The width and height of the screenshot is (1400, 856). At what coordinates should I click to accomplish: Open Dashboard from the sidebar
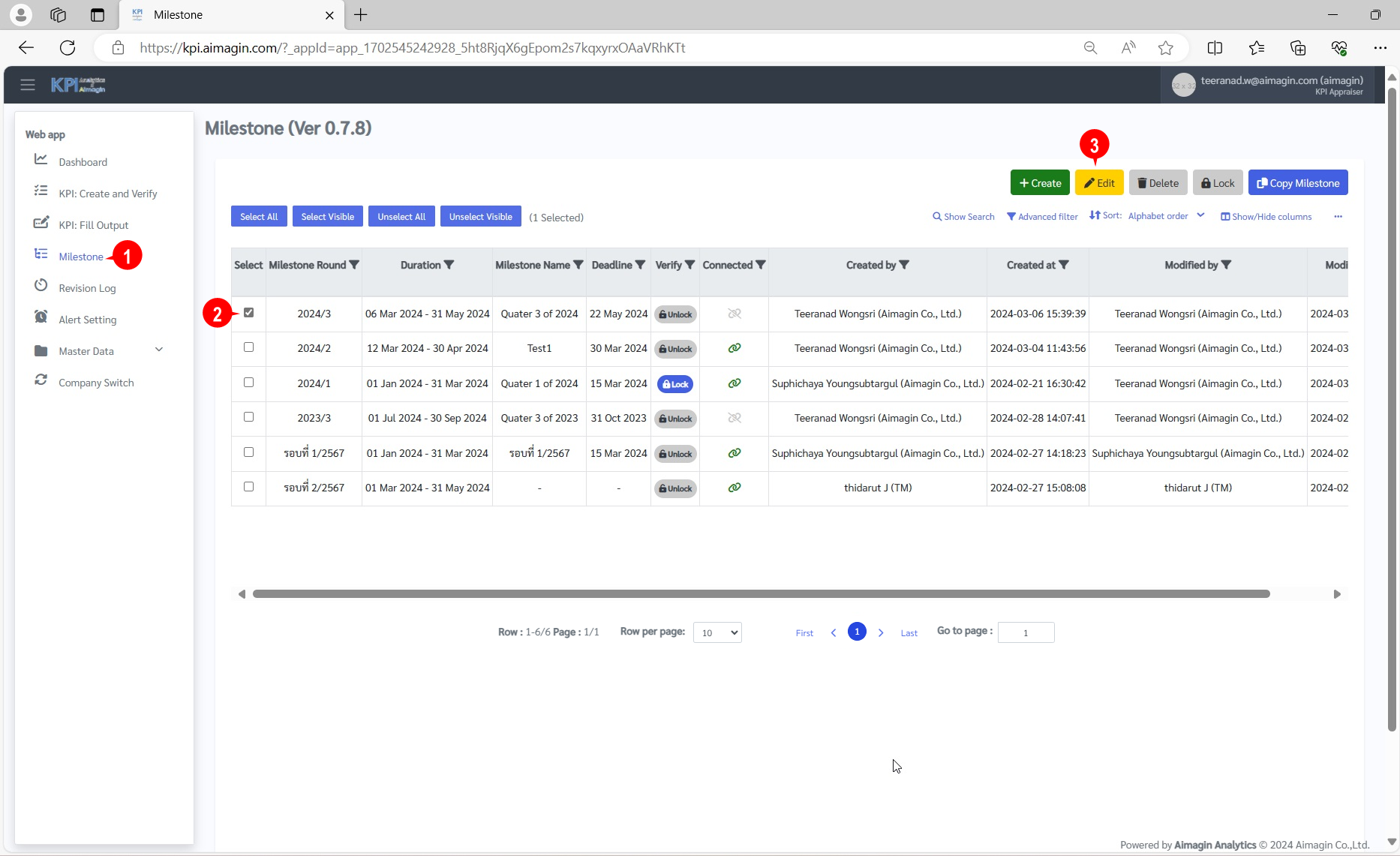point(83,162)
